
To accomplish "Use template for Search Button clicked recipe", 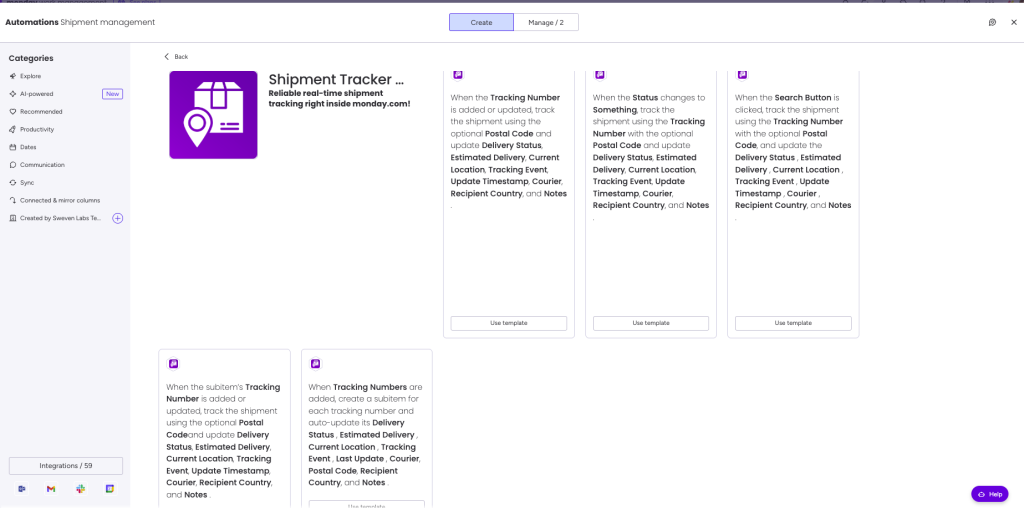I will pyautogui.click(x=793, y=323).
